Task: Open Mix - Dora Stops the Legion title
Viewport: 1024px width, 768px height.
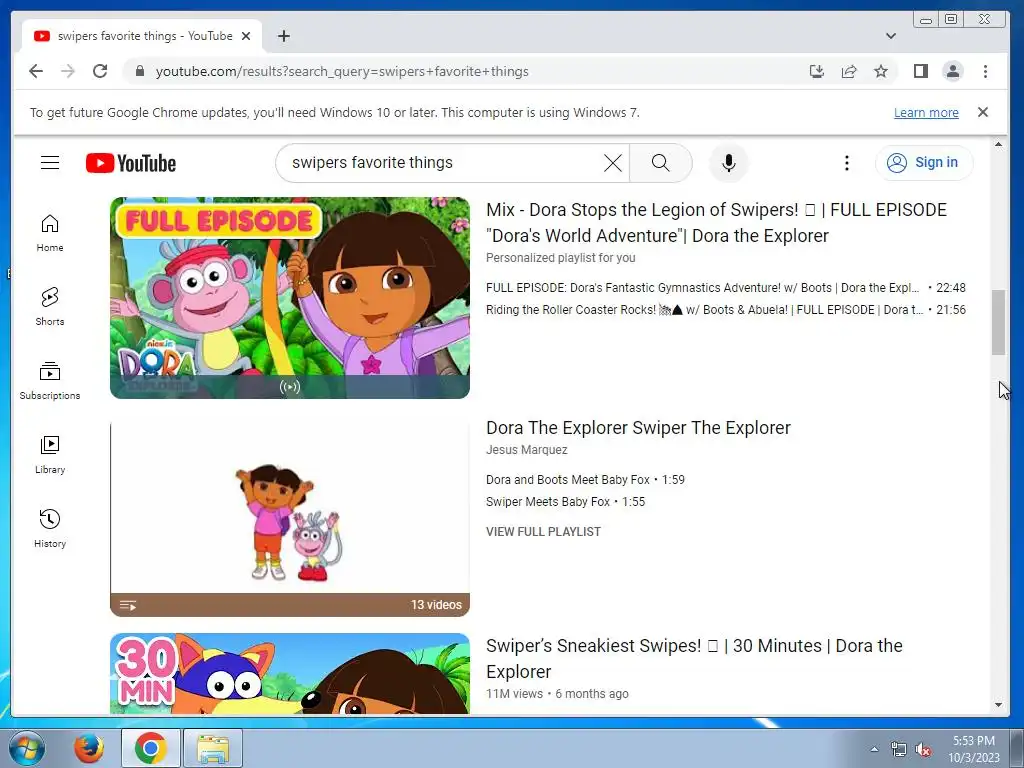Action: click(716, 223)
